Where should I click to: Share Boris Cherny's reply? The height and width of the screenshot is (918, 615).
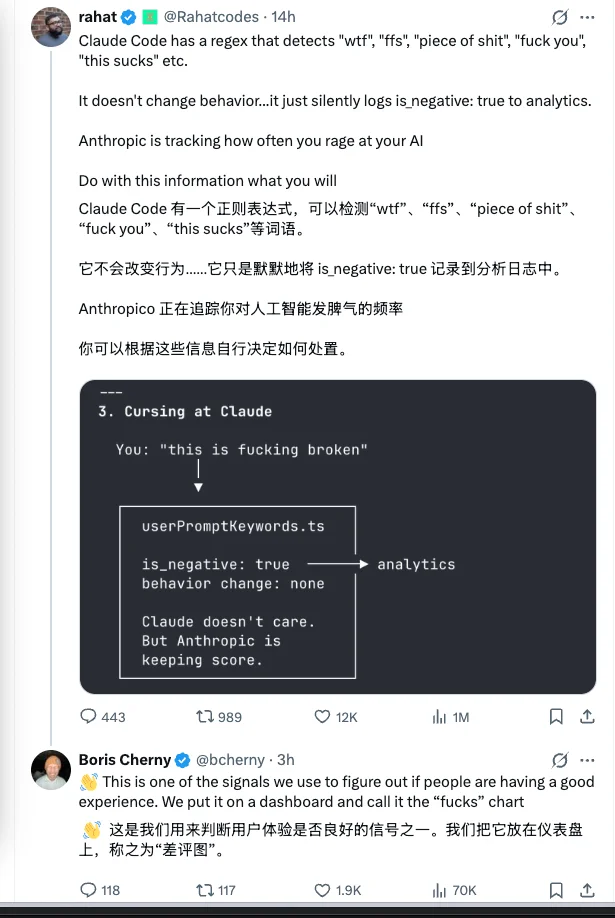(x=587, y=890)
